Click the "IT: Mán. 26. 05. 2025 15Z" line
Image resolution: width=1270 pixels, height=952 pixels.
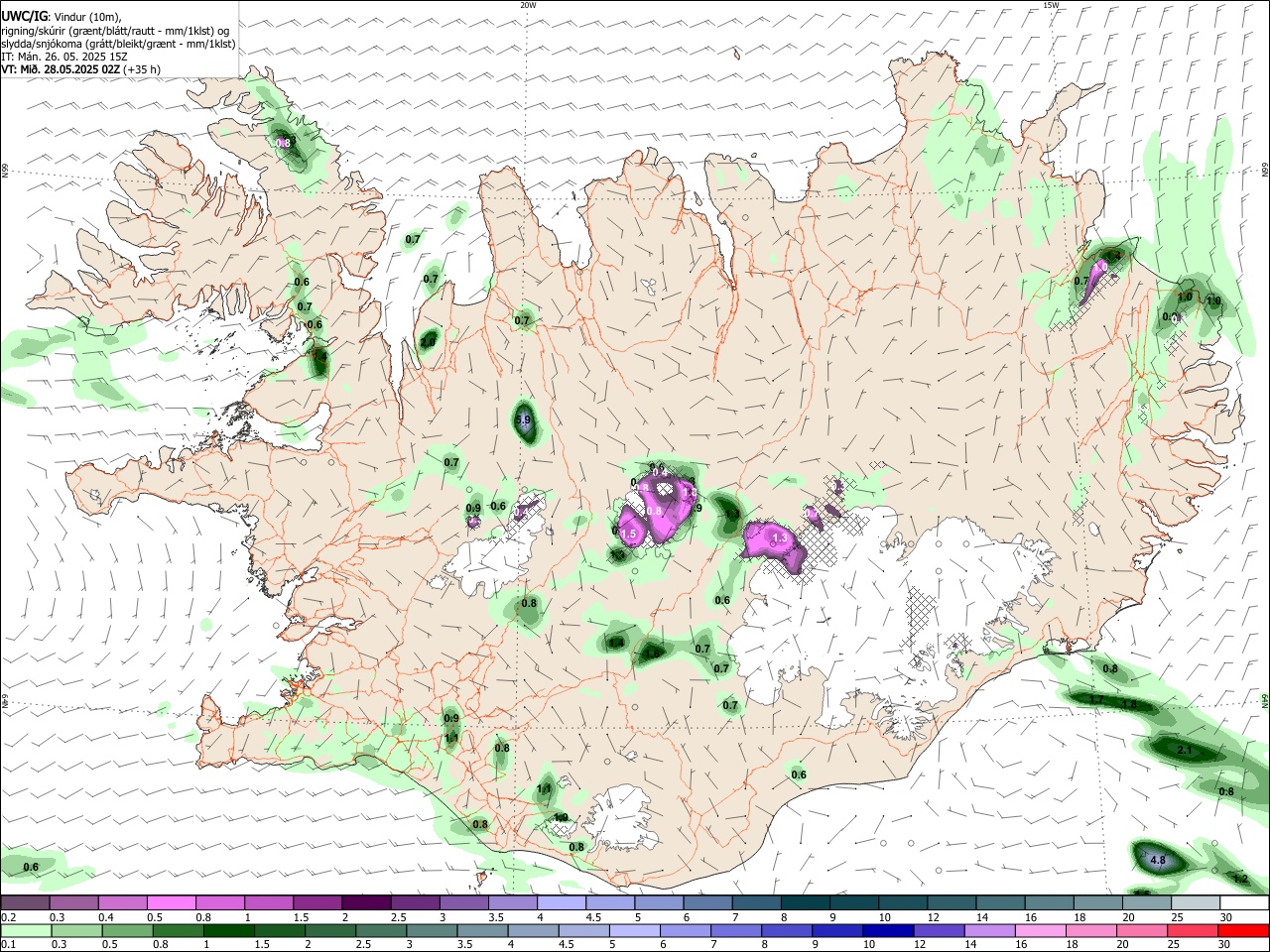(x=64, y=57)
